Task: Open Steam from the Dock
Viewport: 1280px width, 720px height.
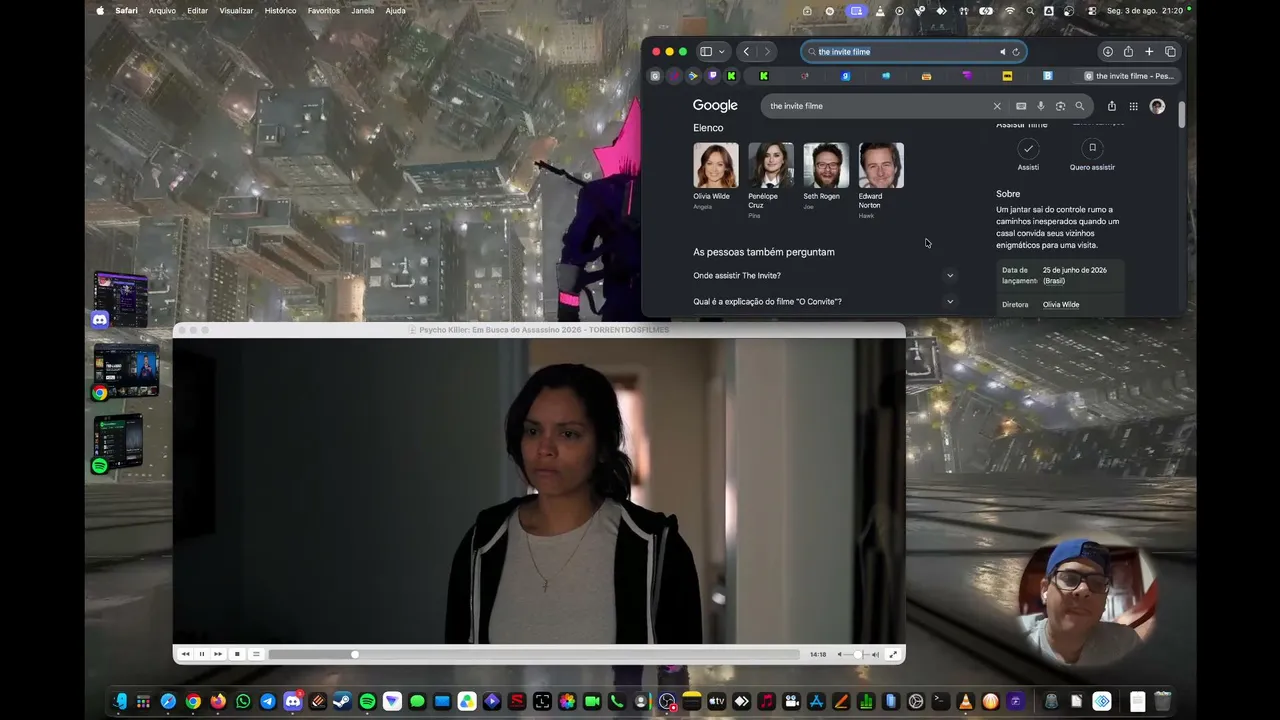Action: tap(342, 702)
